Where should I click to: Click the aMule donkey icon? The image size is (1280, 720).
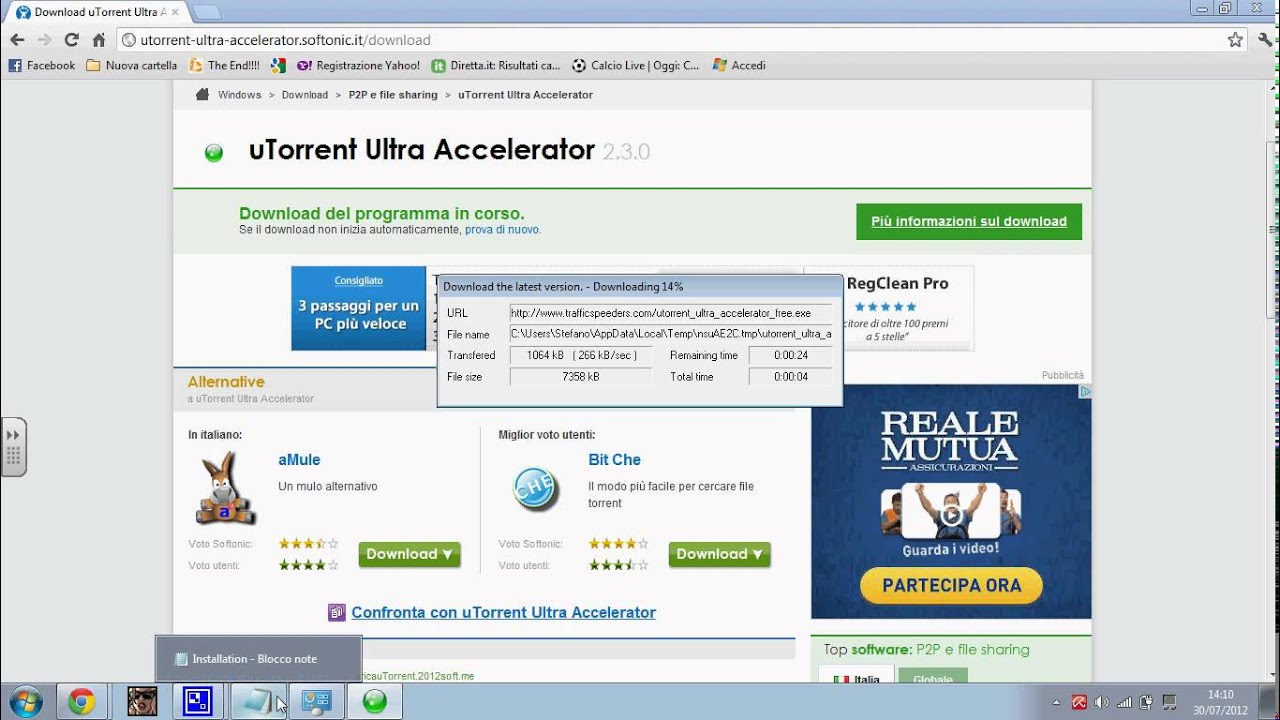[x=225, y=489]
